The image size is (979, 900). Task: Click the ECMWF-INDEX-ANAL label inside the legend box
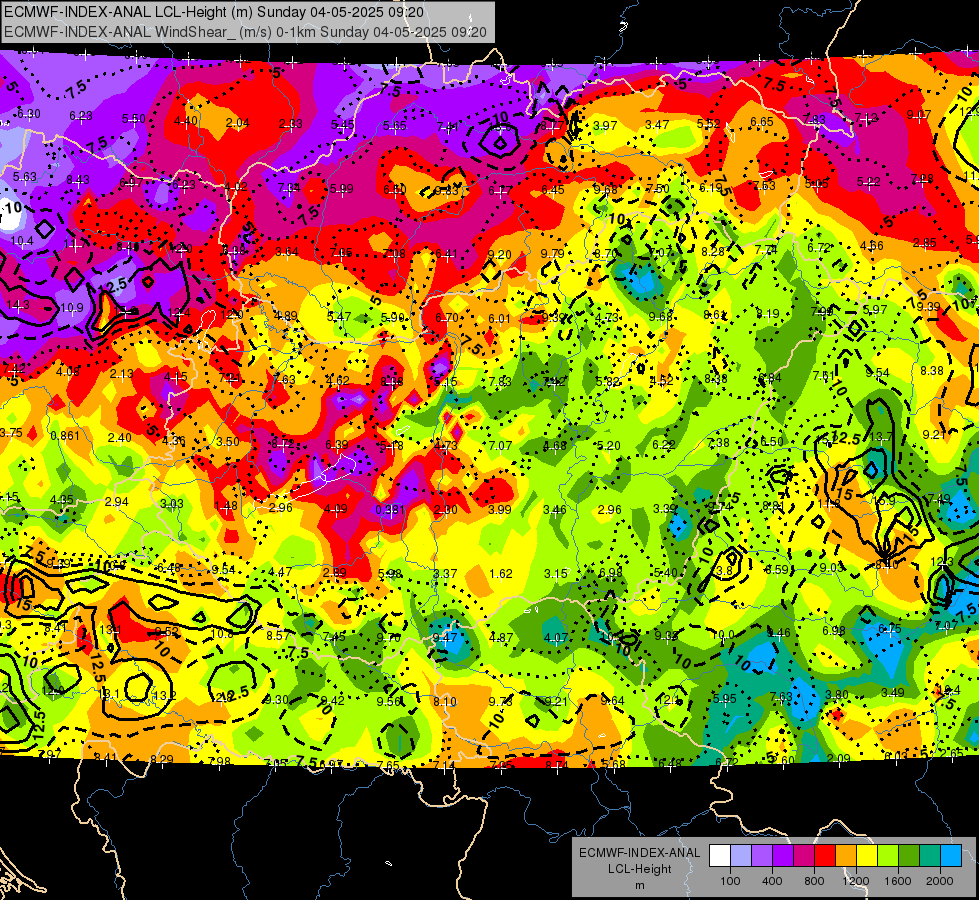[639, 853]
